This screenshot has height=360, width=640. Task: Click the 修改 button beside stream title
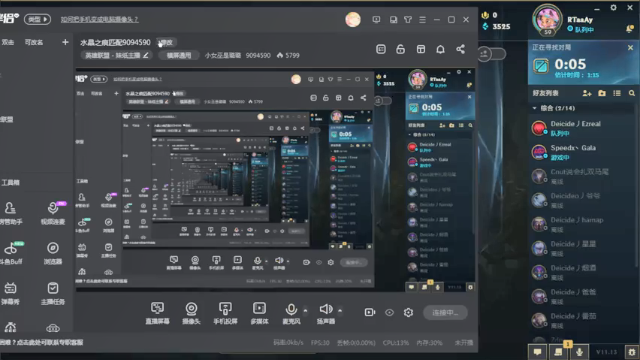pyautogui.click(x=167, y=42)
